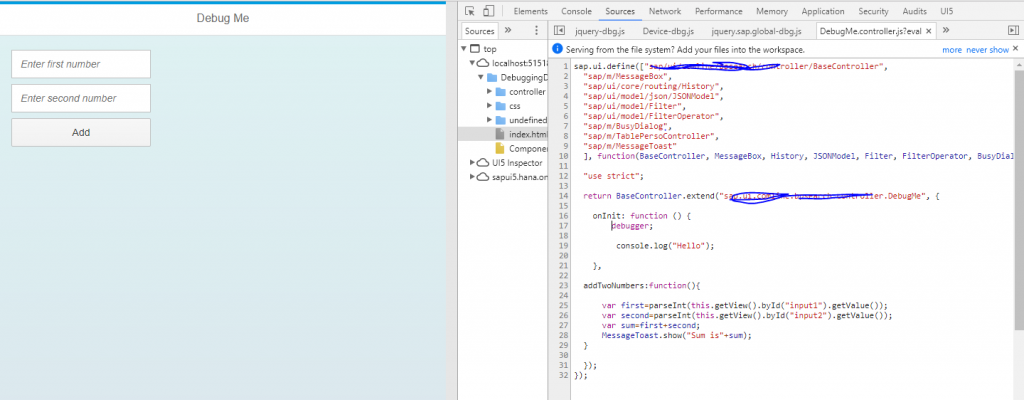Expand the controller folder
The width and height of the screenshot is (1024, 400).
(490, 92)
